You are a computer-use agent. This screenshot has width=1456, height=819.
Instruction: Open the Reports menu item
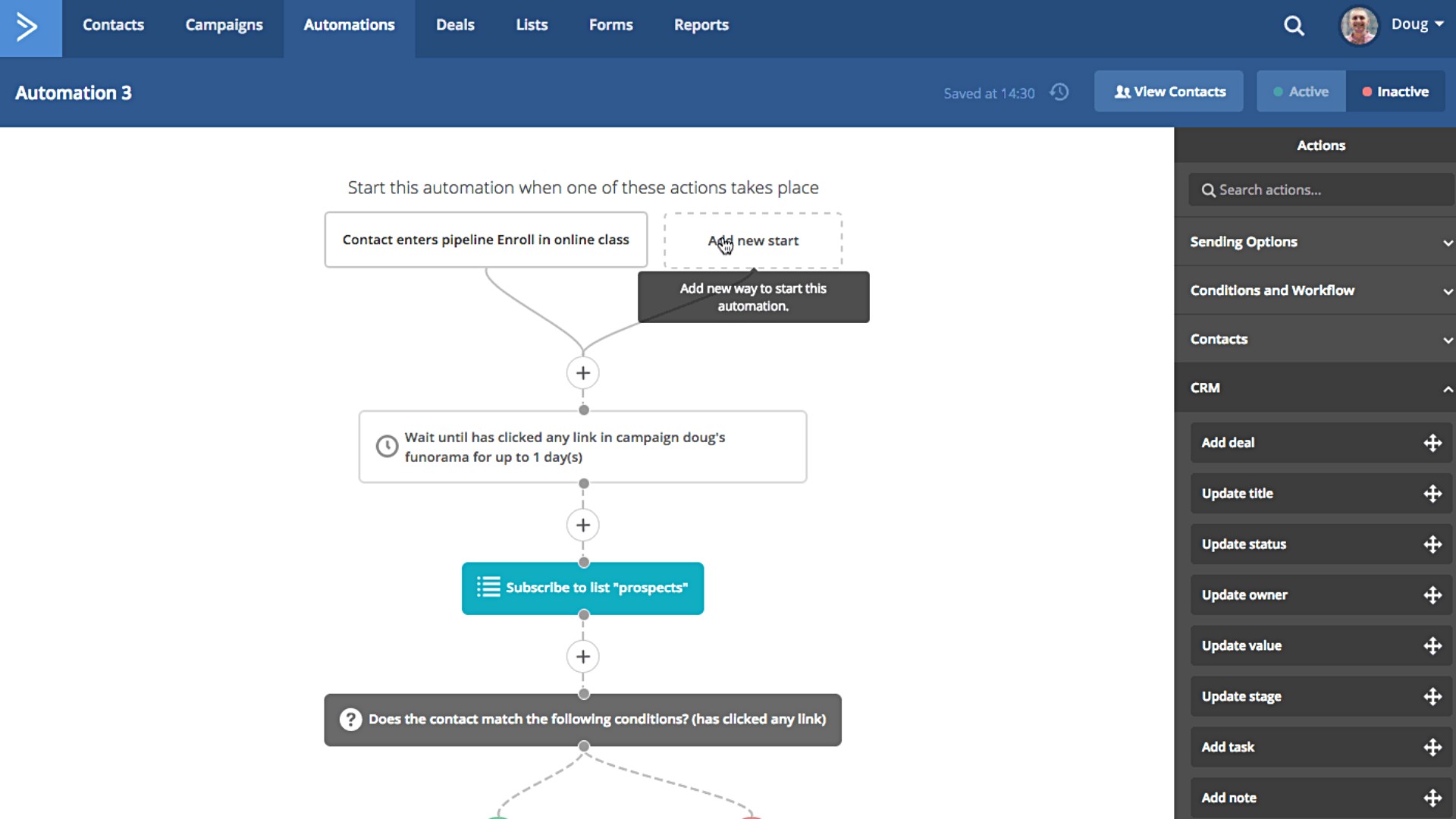701,25
